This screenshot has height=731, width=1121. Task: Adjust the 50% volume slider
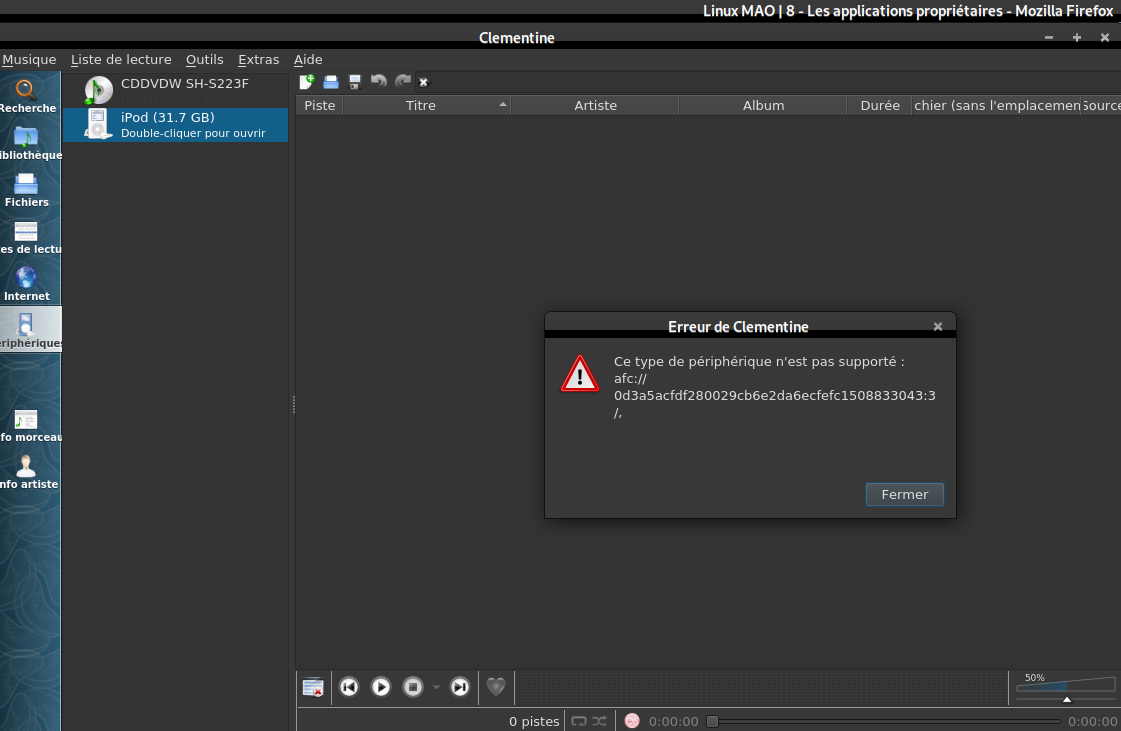[1065, 687]
